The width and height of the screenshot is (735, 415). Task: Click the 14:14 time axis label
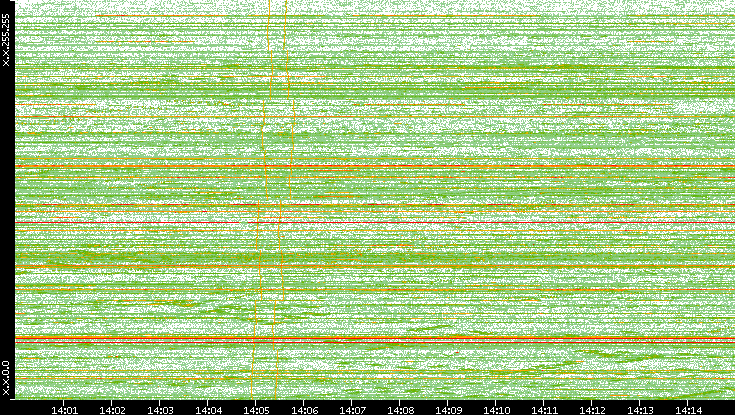[689, 410]
